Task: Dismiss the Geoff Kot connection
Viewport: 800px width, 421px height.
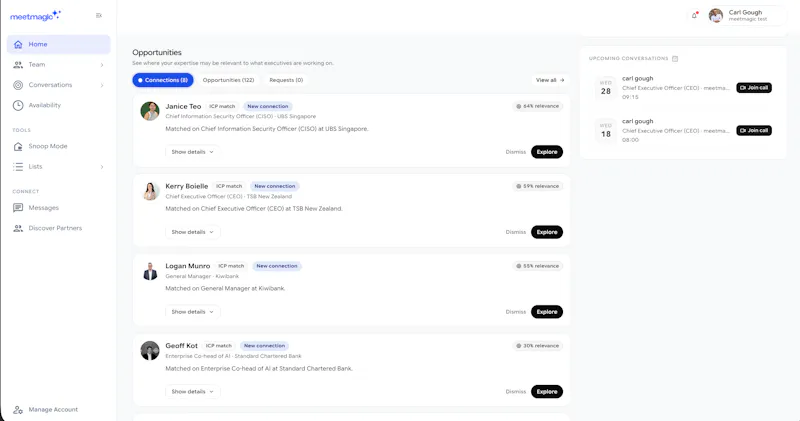Action: [515, 392]
